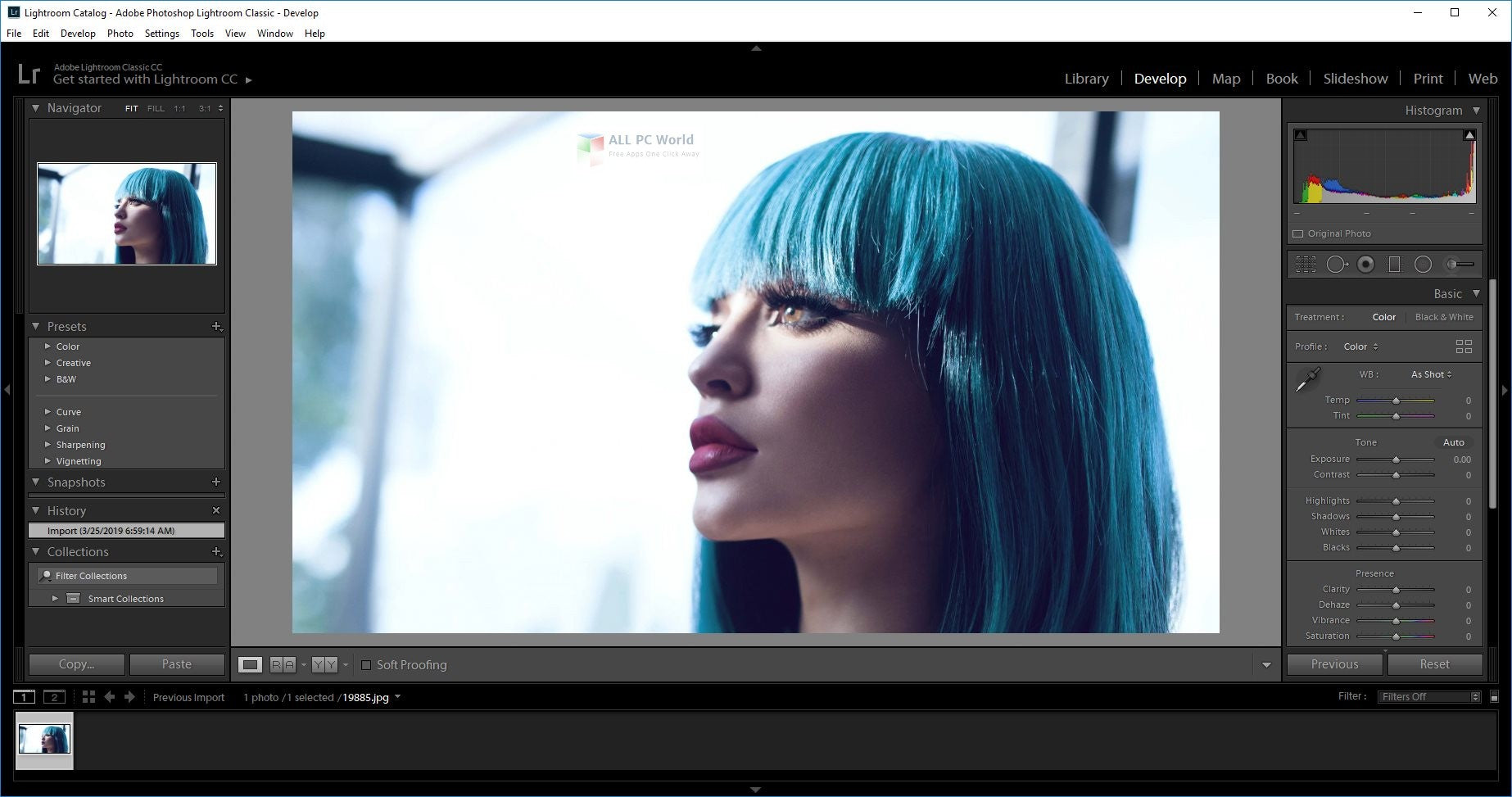Image resolution: width=1512 pixels, height=797 pixels.
Task: Select the Graduated Filter tool
Action: 1394,264
